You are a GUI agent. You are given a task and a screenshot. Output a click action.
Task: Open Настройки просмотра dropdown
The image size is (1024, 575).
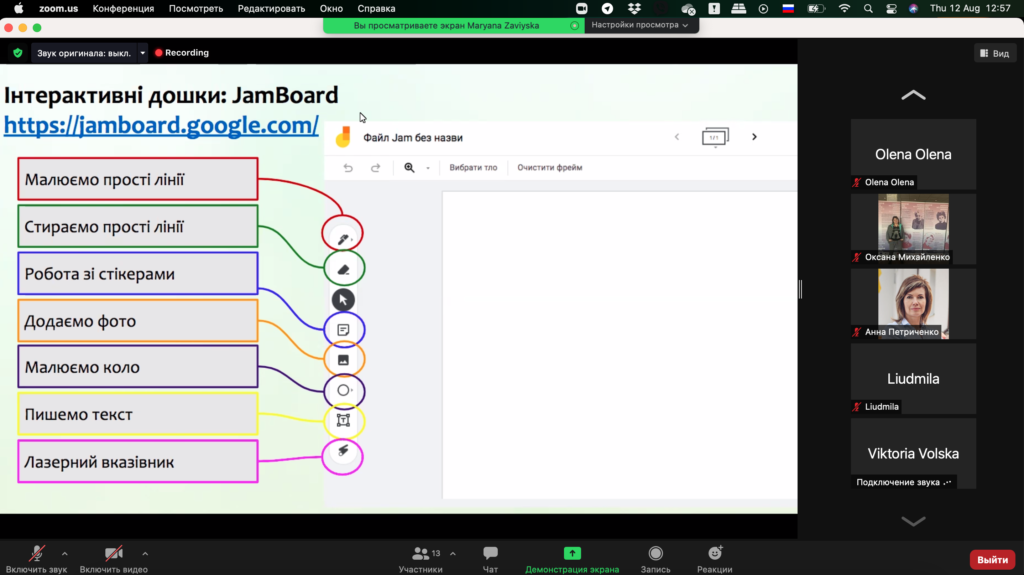tap(640, 25)
